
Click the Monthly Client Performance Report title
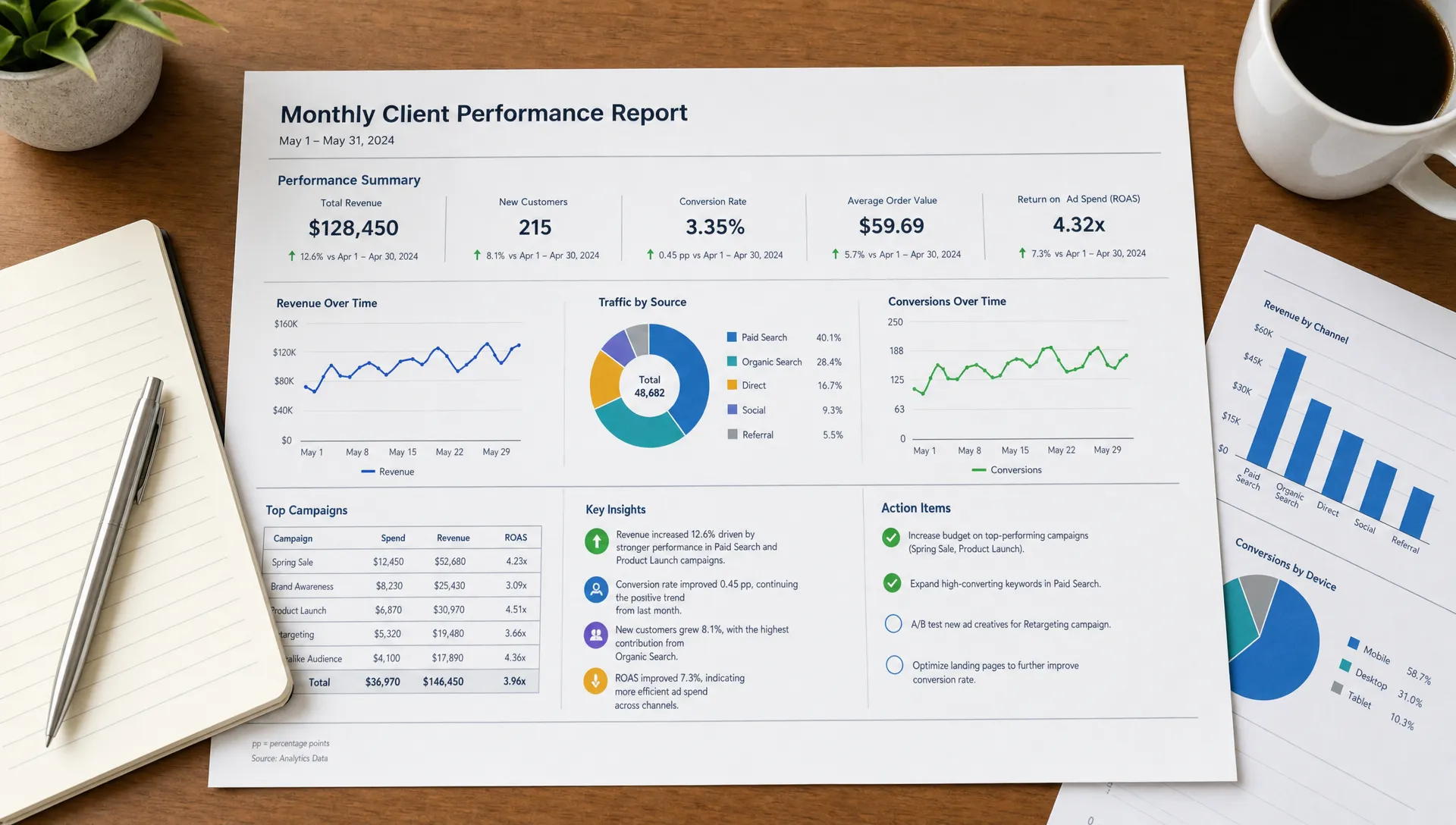(484, 114)
